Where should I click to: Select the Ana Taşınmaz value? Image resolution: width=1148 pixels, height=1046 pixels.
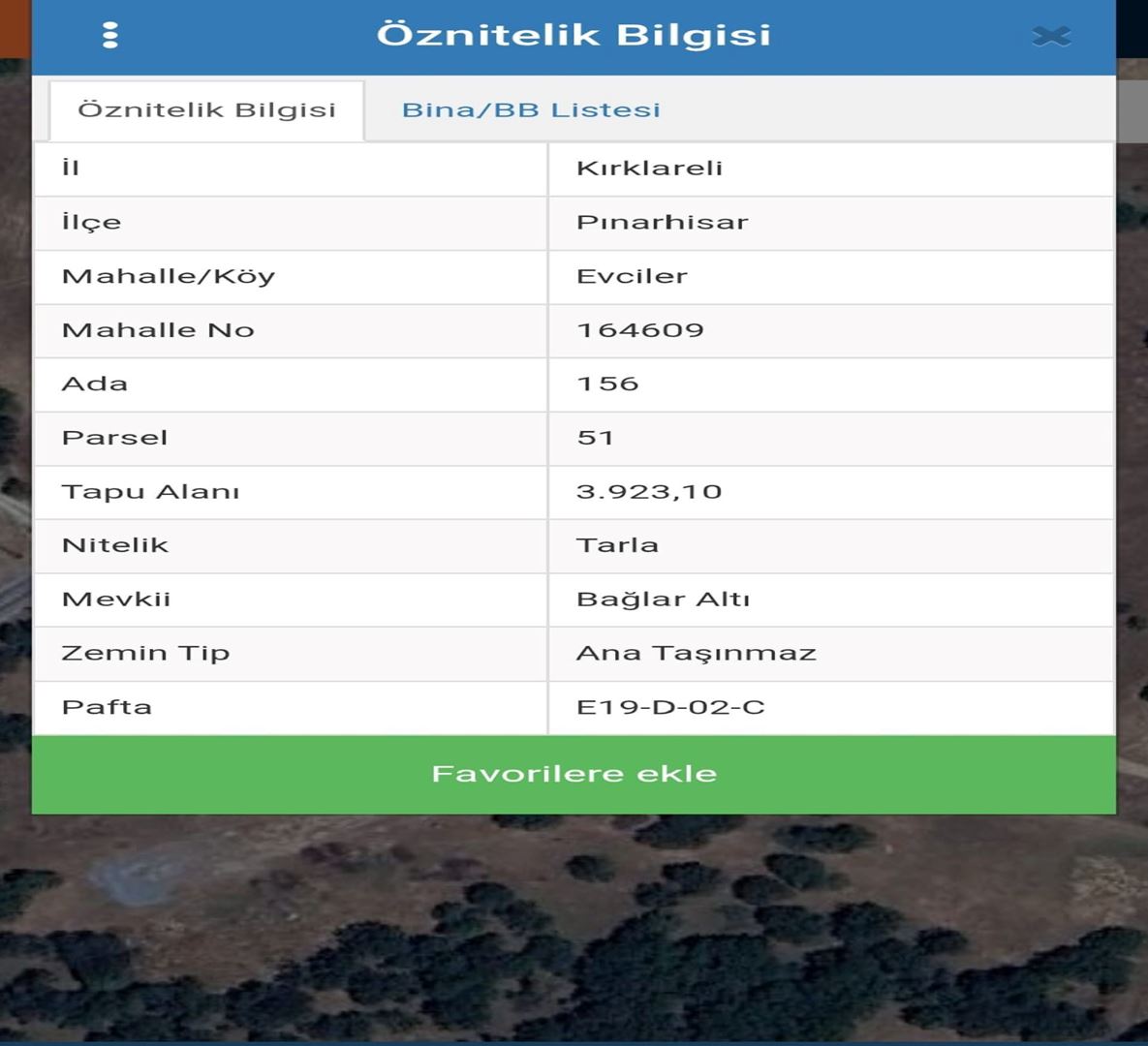click(x=696, y=654)
